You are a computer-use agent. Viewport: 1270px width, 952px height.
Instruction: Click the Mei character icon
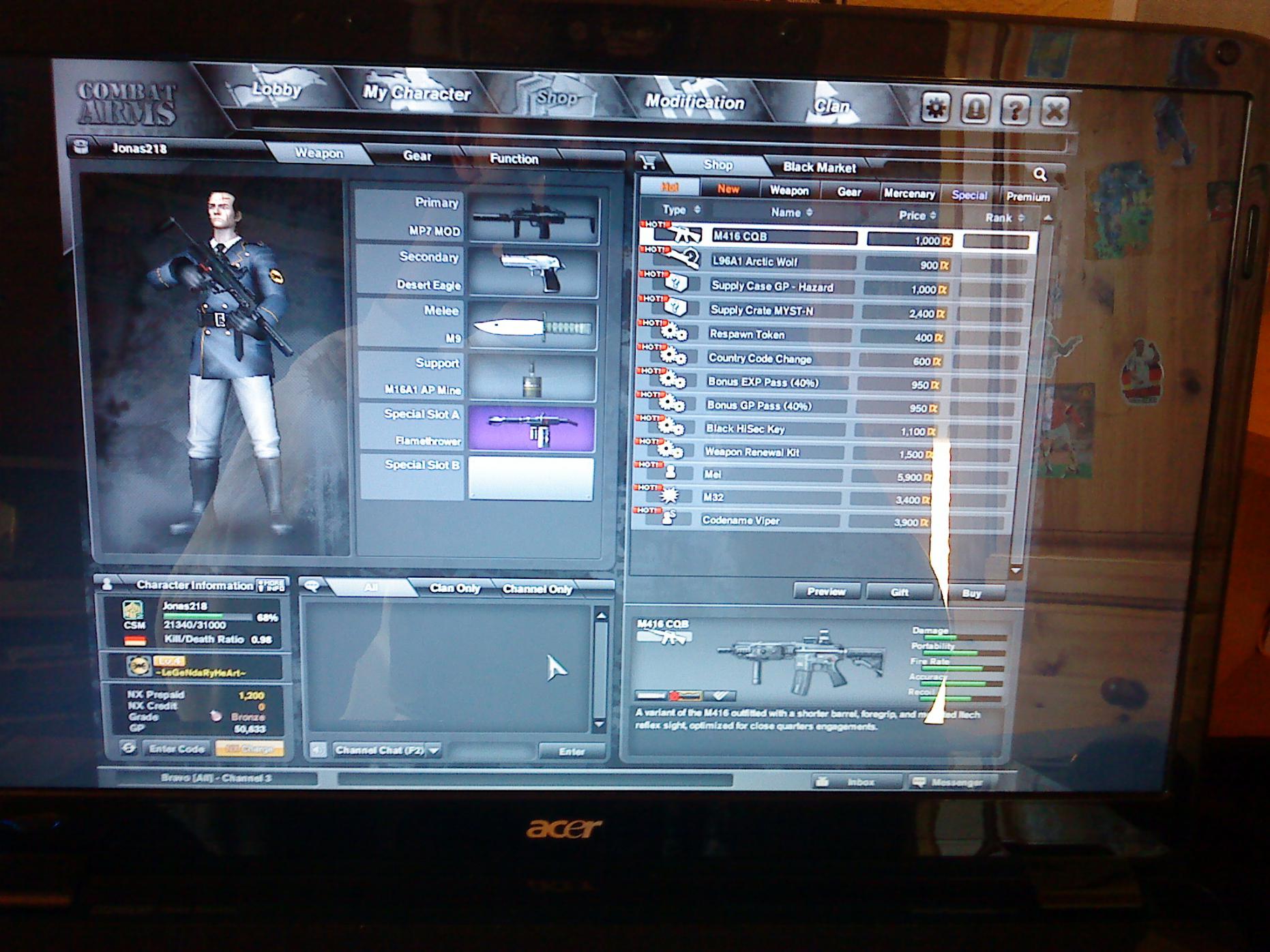[x=670, y=472]
